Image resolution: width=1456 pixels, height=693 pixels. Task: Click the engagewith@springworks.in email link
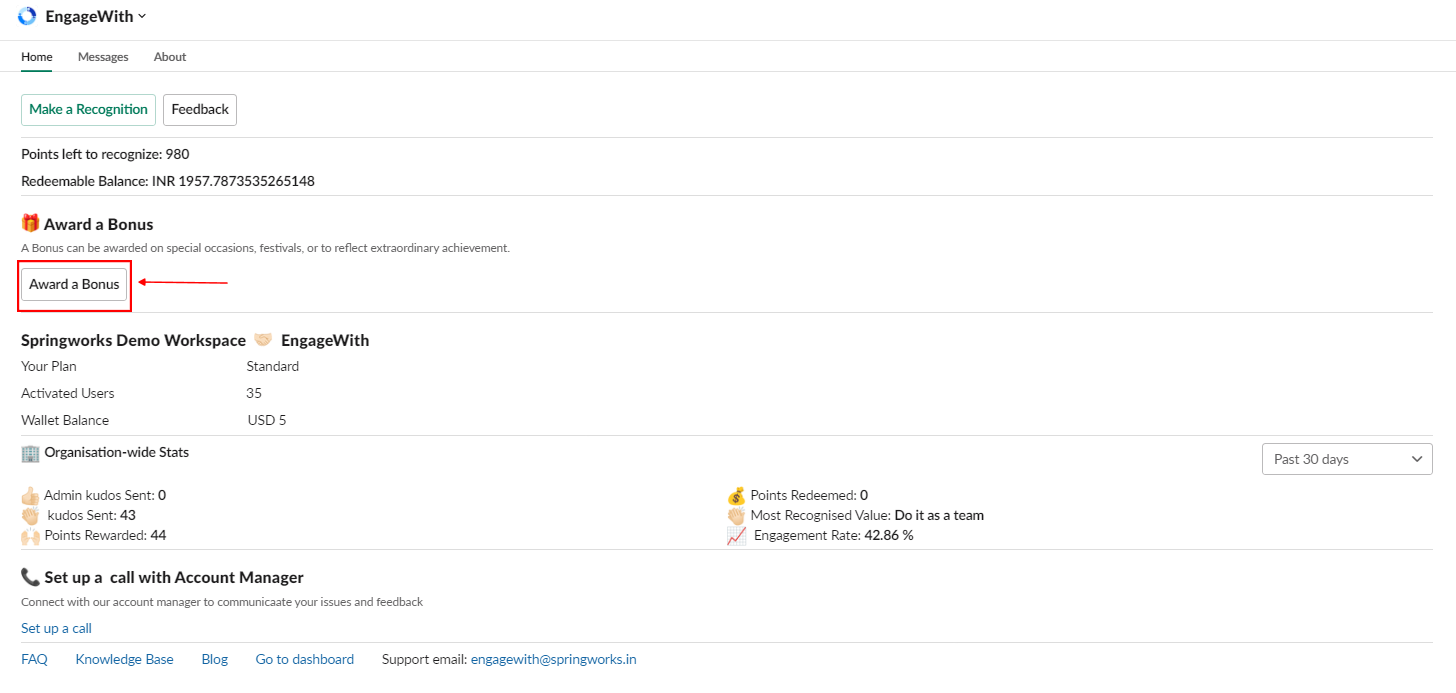click(554, 659)
